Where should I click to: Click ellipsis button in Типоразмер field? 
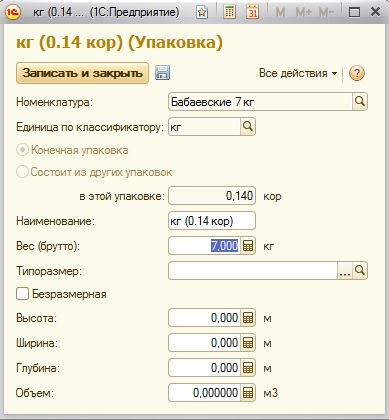coord(345,271)
